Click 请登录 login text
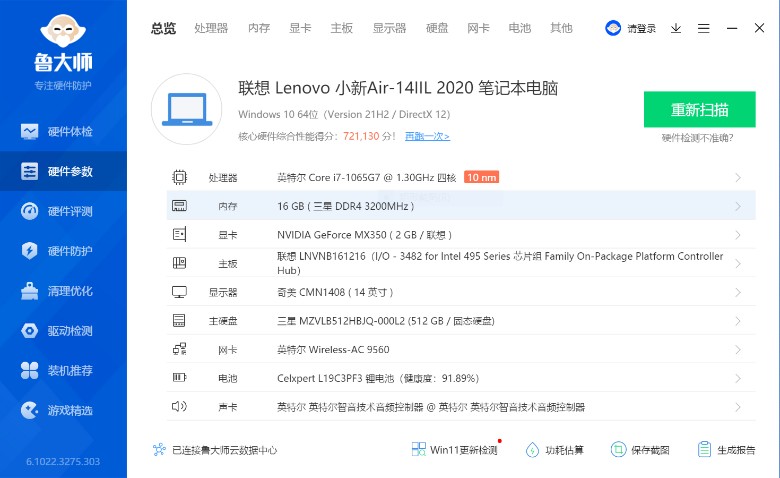 point(641,29)
